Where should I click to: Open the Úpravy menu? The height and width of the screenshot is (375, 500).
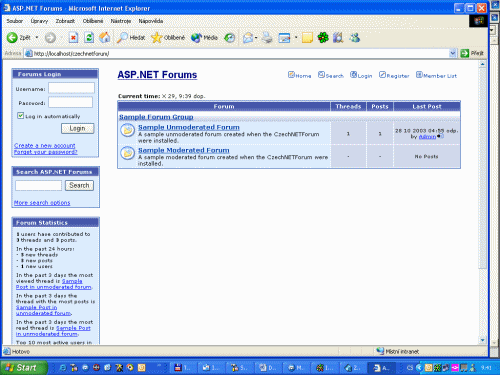pyautogui.click(x=39, y=21)
